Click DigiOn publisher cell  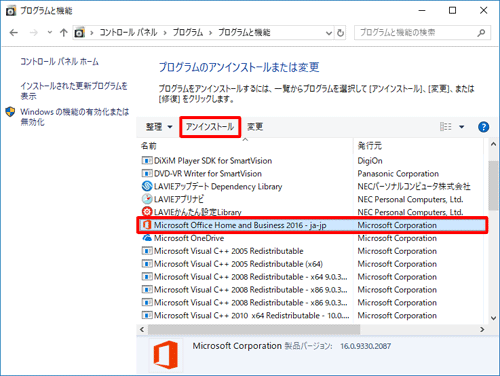tap(370, 161)
